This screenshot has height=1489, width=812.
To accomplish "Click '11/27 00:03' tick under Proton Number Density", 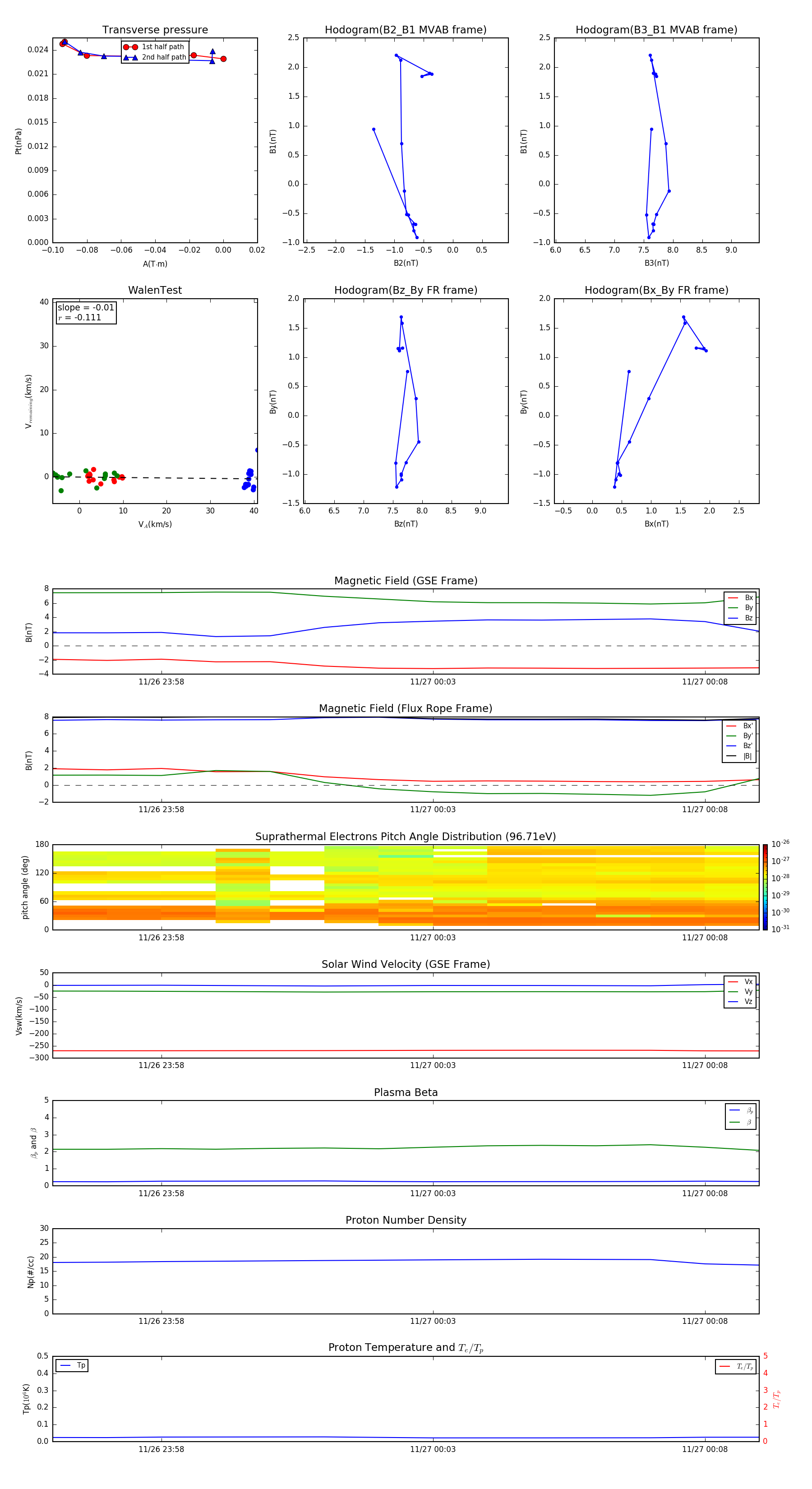I will [433, 1321].
